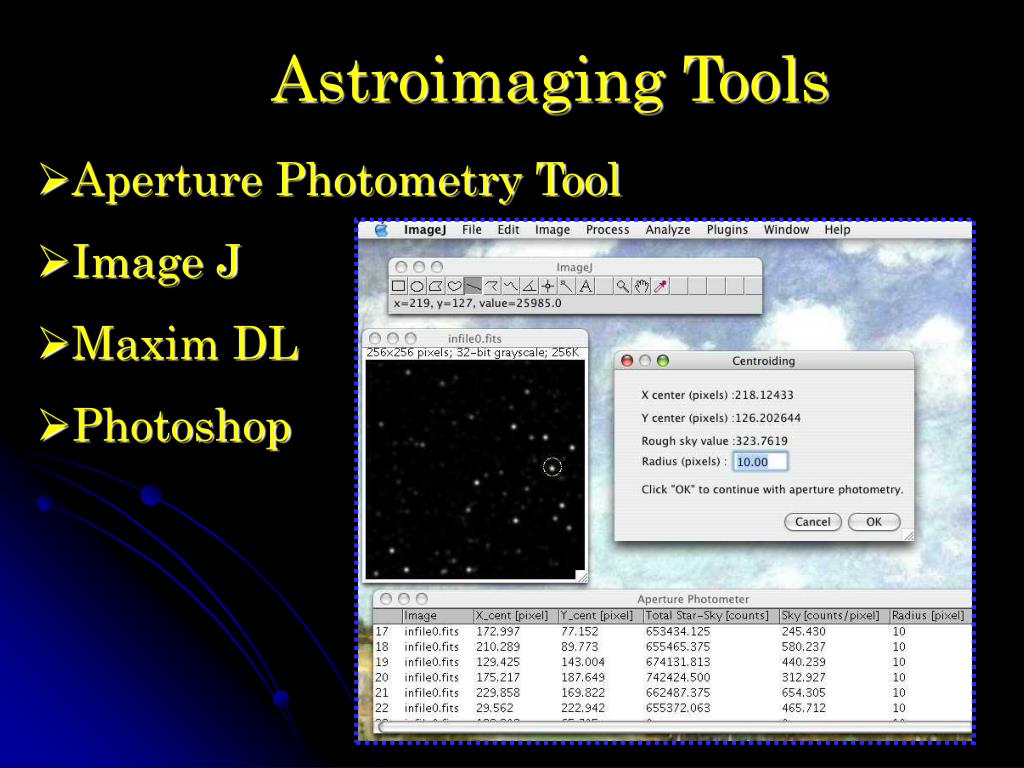The width and height of the screenshot is (1024, 768).
Task: Select the Freehand Line tool
Action: (x=511, y=286)
